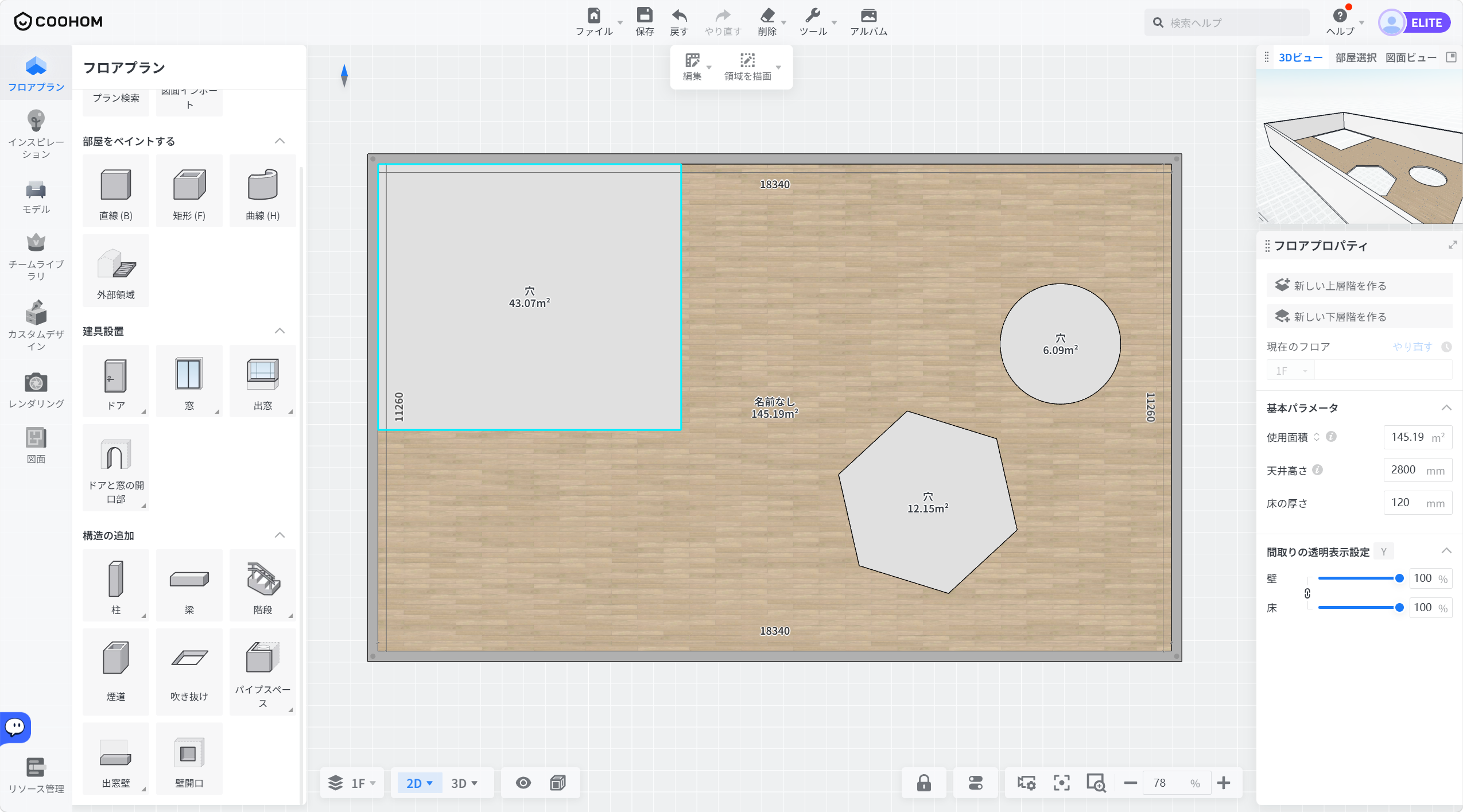Switch to the 3Dビュー tab
Image resolution: width=1463 pixels, height=812 pixels.
point(1301,57)
